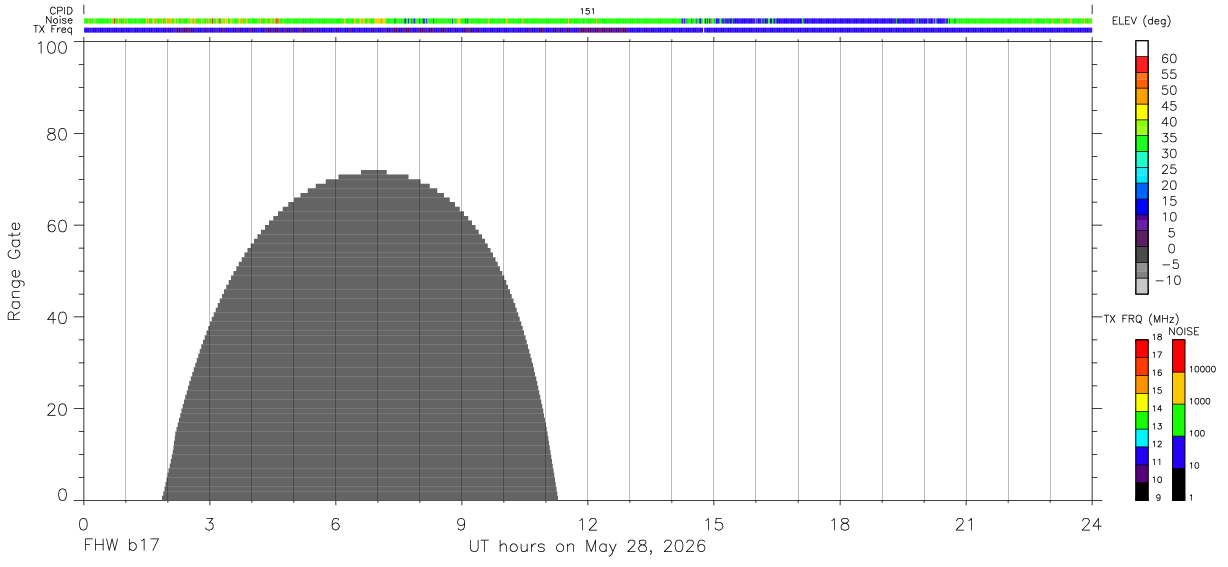The width and height of the screenshot is (1228, 567).
Task: Click the green ELEV swatch between 30 and 35
Action: [1142, 144]
